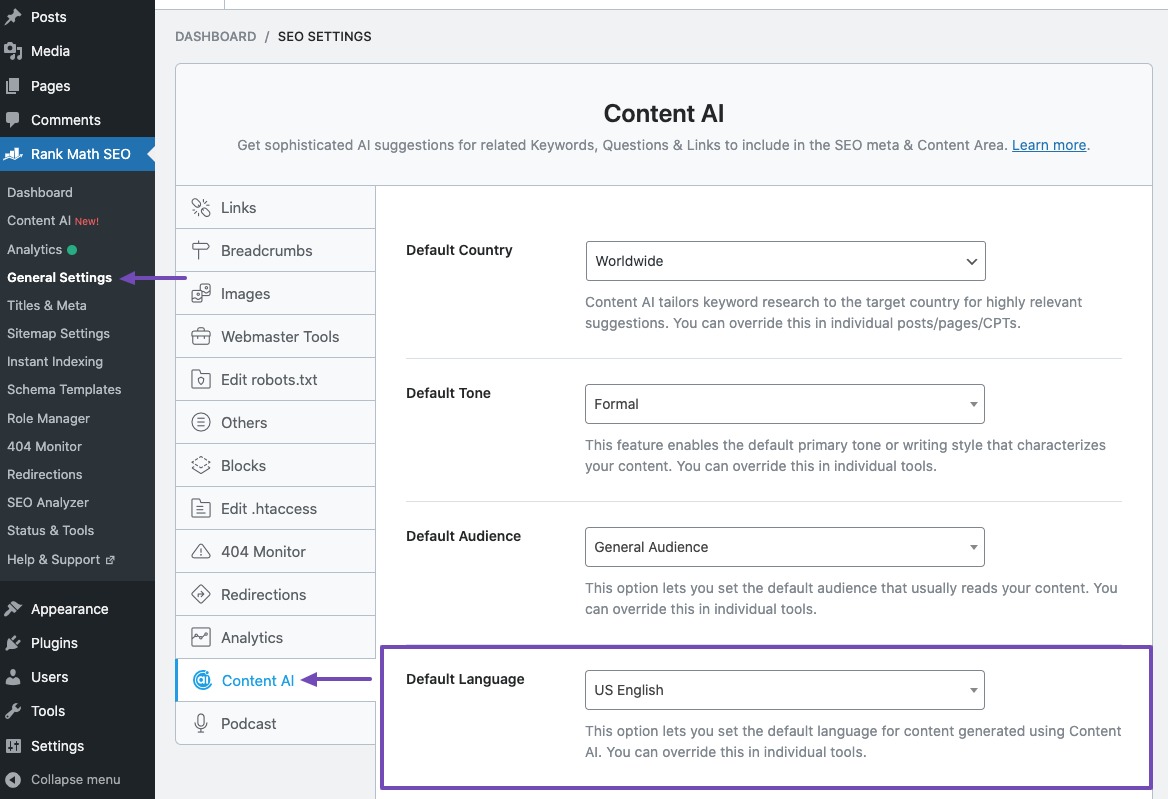Follow the Learn more link
Screen dimensions: 1168x799
point(1049,145)
